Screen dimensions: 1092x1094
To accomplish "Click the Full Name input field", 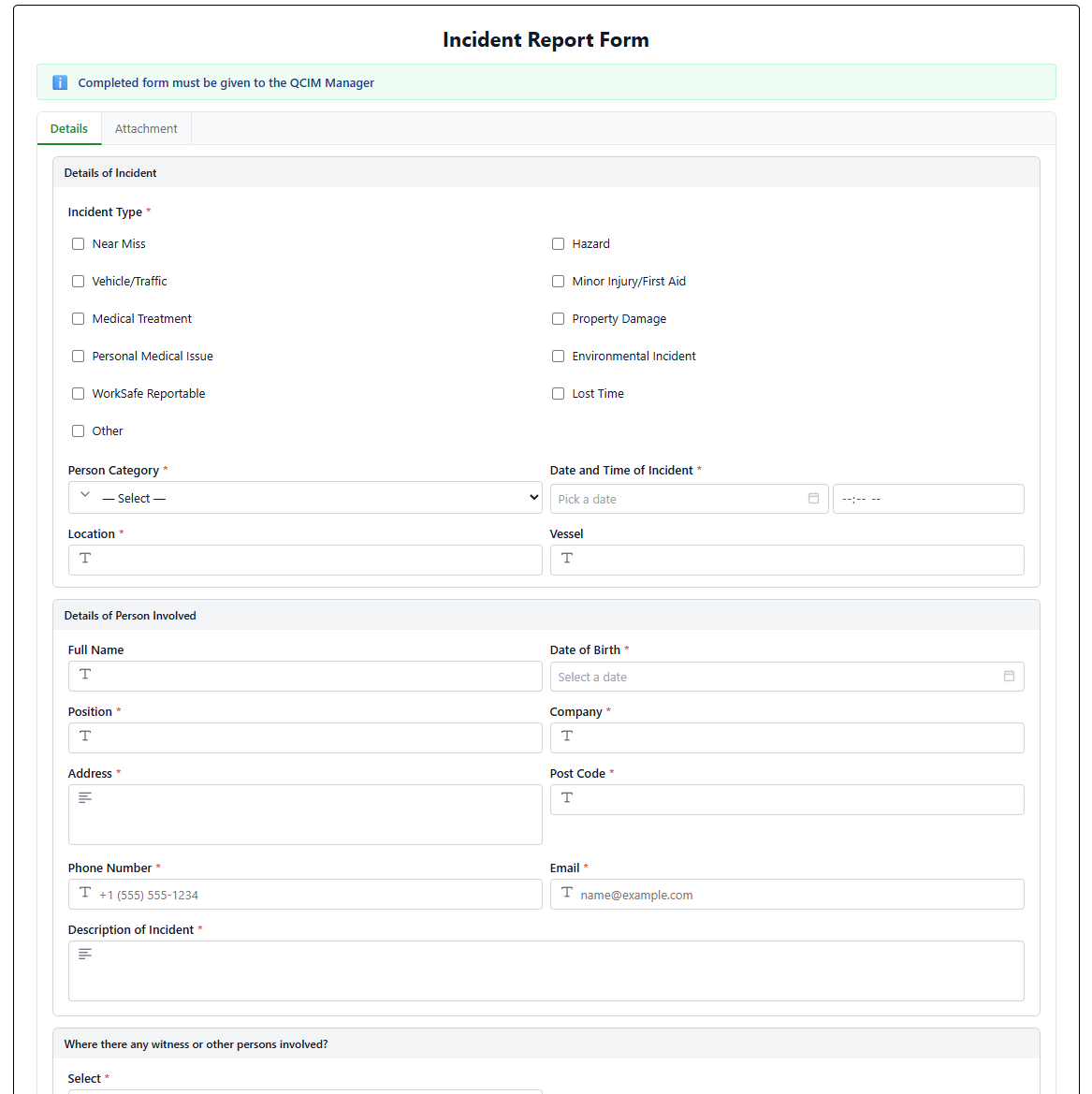I will pyautogui.click(x=305, y=676).
